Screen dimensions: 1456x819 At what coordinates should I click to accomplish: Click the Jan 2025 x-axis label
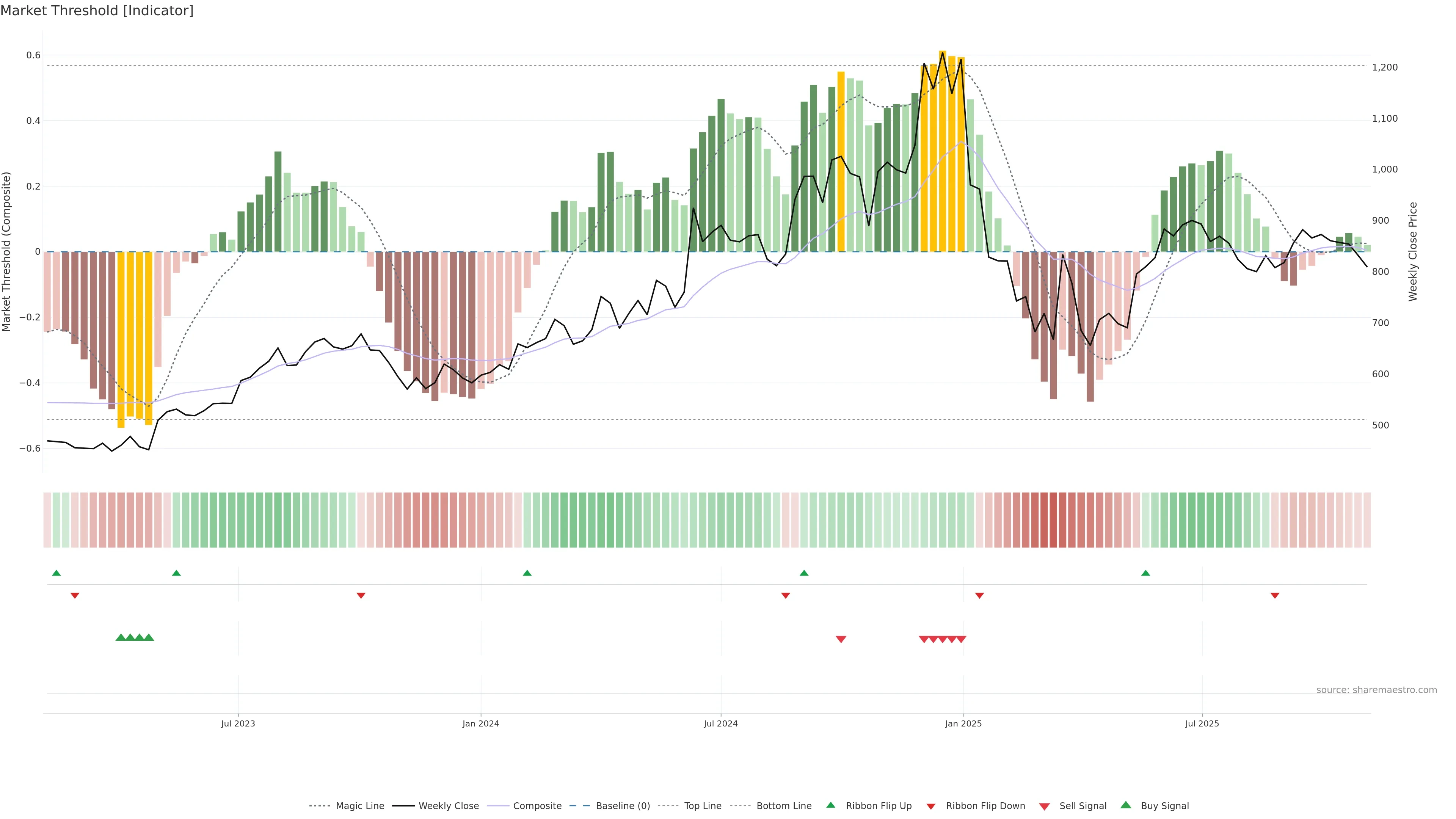[963, 723]
